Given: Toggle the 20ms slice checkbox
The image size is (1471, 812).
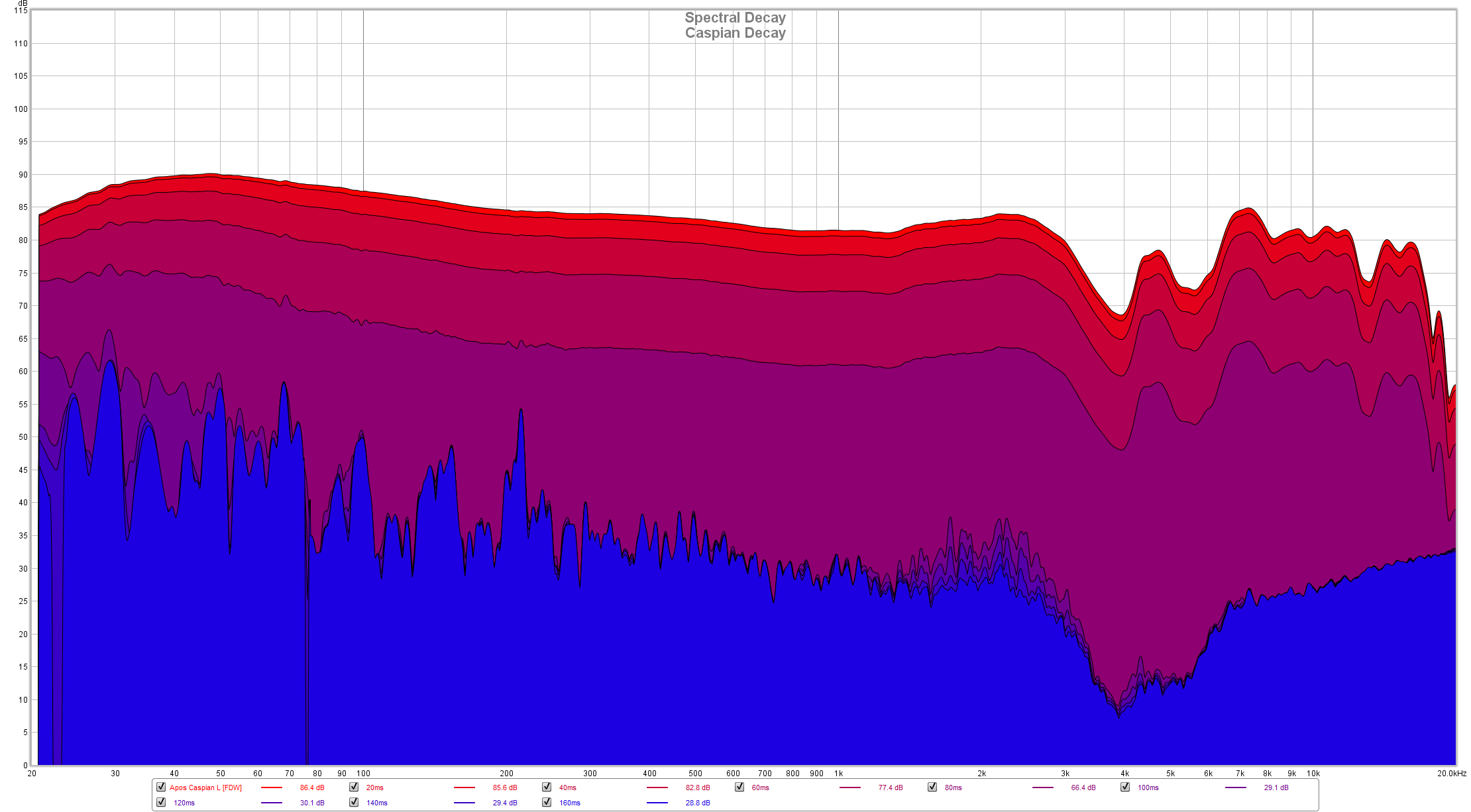Looking at the screenshot, I should coord(354,787).
